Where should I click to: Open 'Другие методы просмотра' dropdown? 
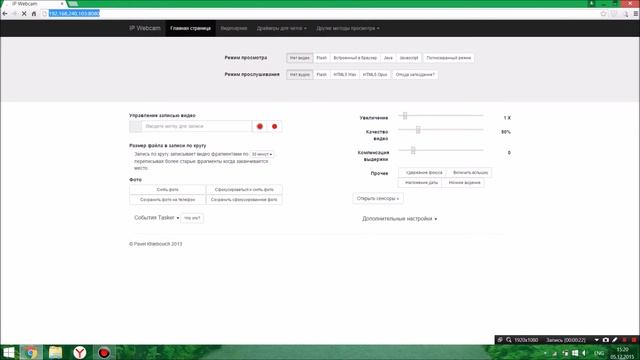coord(348,29)
